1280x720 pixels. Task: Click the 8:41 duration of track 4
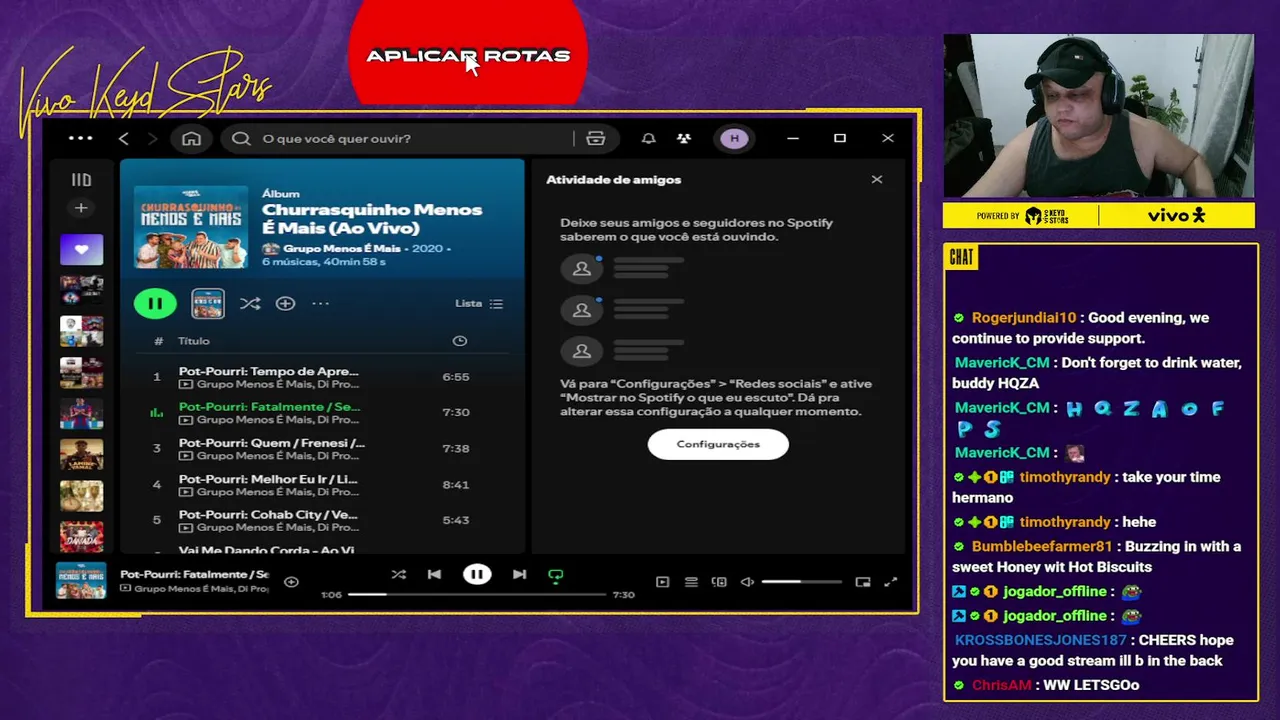(455, 484)
